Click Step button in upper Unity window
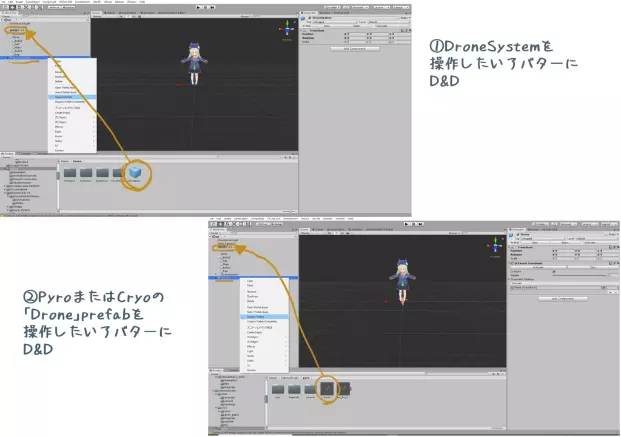Screen dimensions: 621x437 (x=213, y=7)
